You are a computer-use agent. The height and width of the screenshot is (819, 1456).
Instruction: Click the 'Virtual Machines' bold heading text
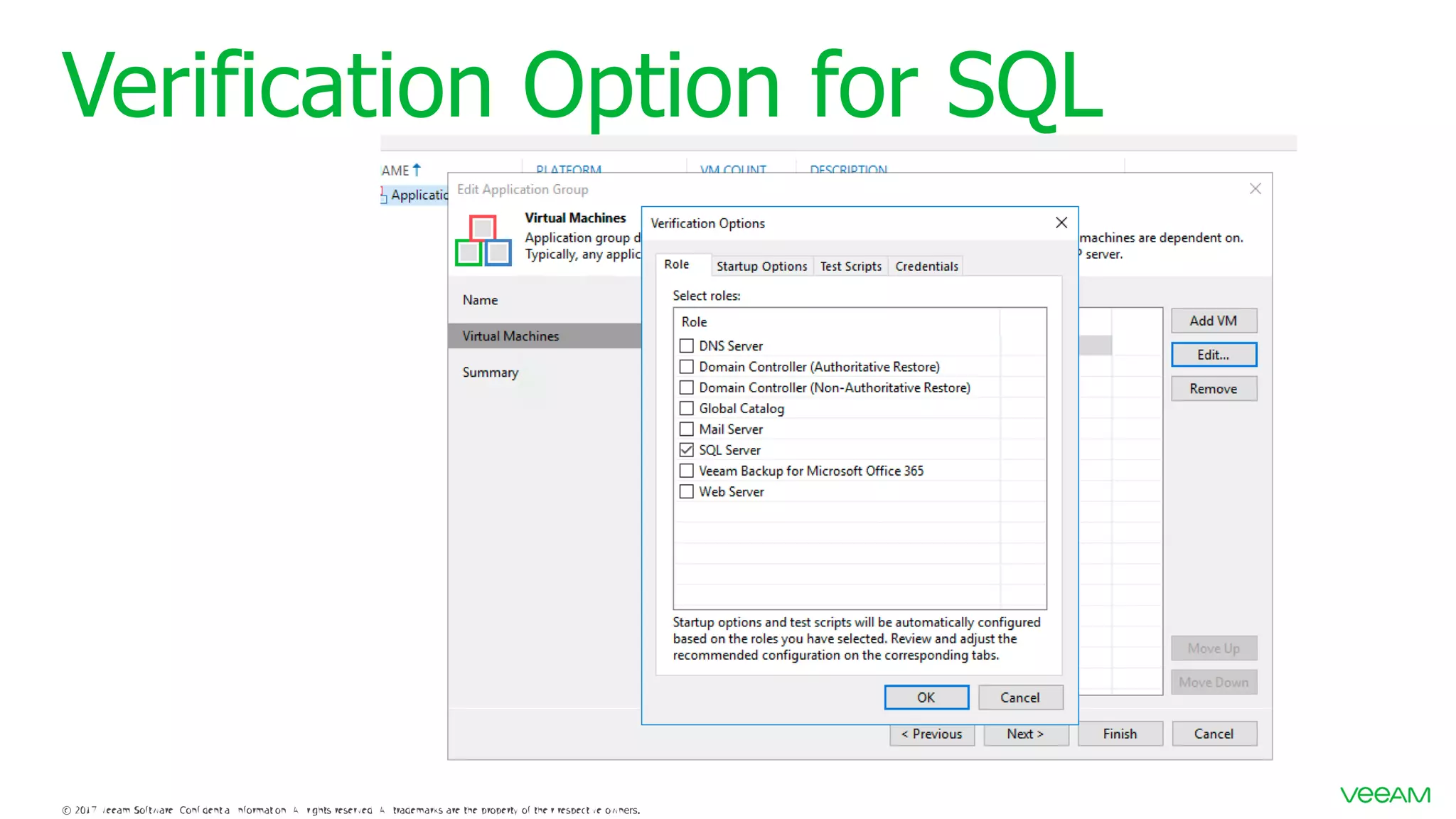pyautogui.click(x=575, y=218)
